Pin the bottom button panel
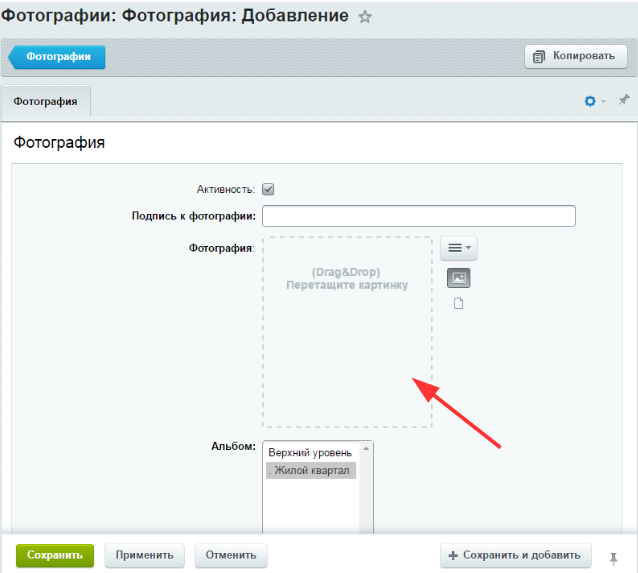The width and height of the screenshot is (638, 573). click(614, 558)
